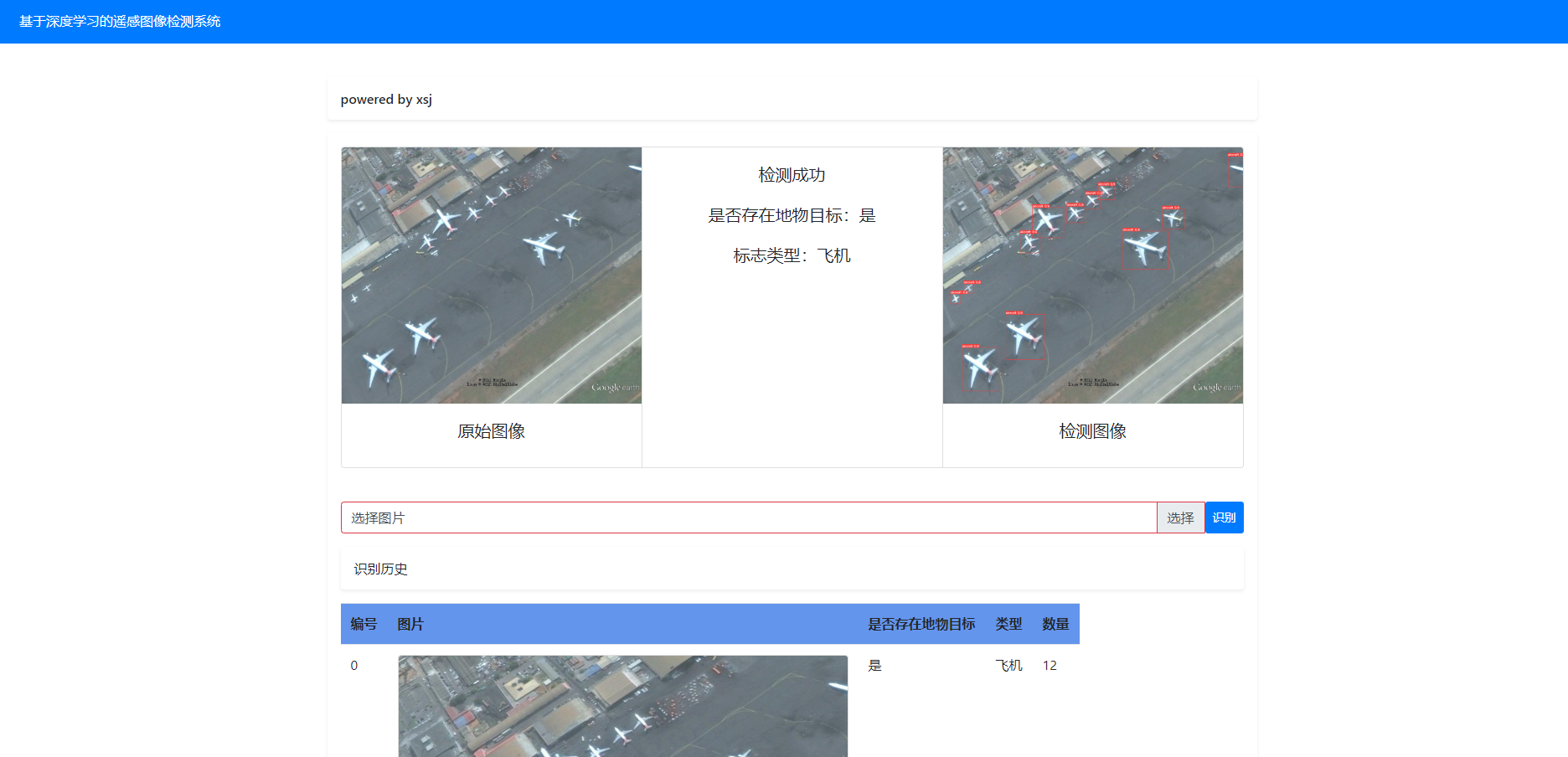Select the 检测图像 caption

1093,431
